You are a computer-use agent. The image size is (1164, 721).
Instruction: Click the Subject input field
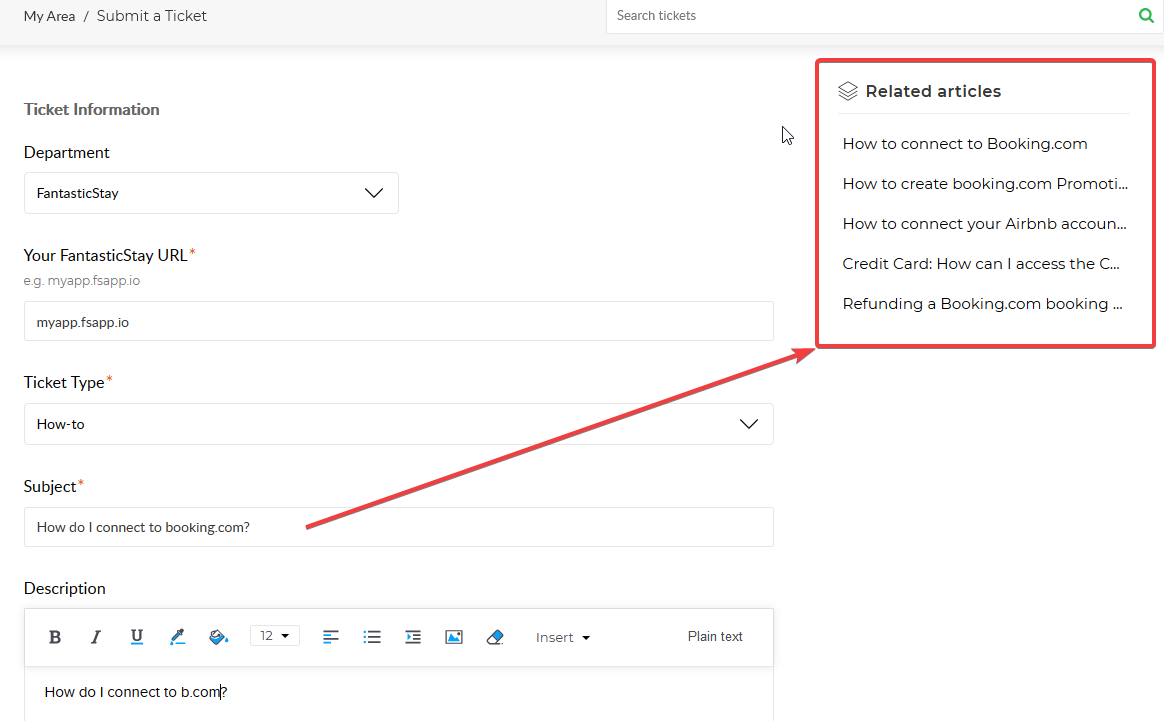pyautogui.click(x=399, y=527)
